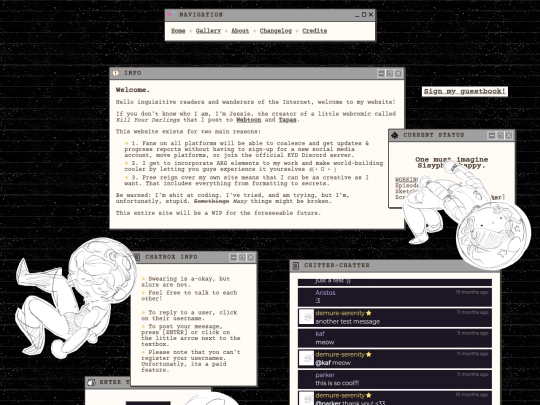
Task: Click demure-serenity on 'another test message'
Action: pos(340,313)
